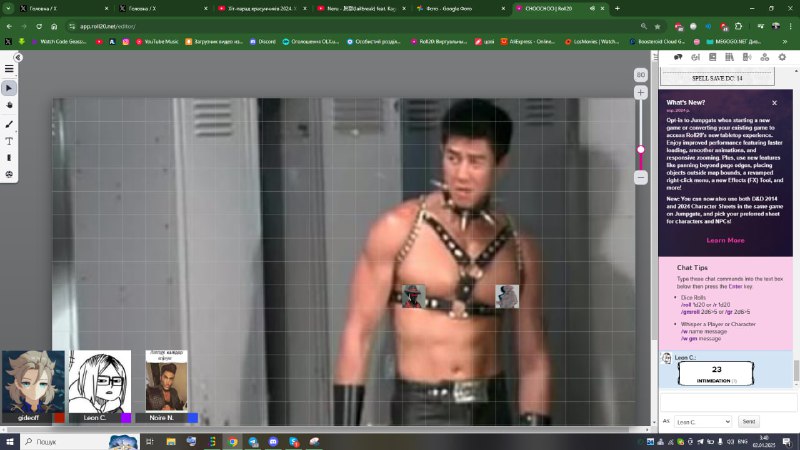The height and width of the screenshot is (450, 800).
Task: Mute the Roll20 tab audio icon
Action: click(592, 9)
